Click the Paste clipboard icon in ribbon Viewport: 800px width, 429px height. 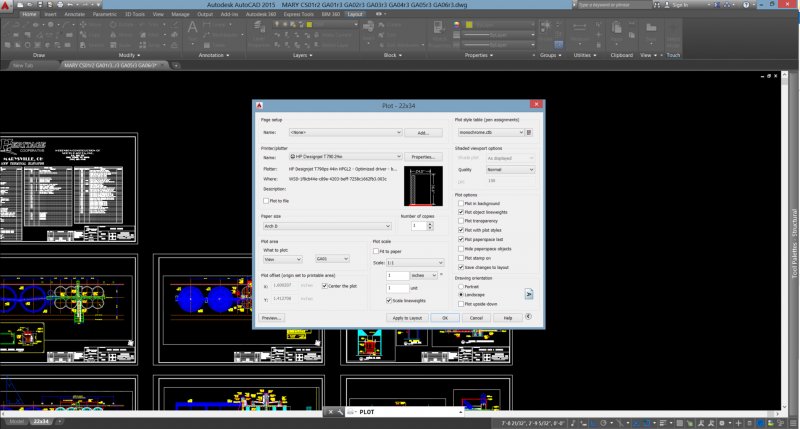(617, 28)
